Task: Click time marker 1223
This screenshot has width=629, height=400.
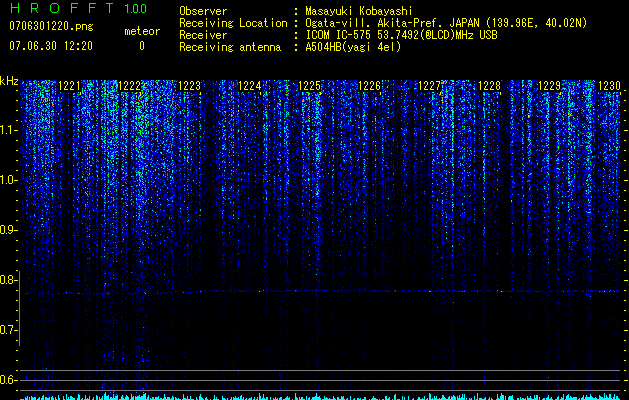Action: 189,86
